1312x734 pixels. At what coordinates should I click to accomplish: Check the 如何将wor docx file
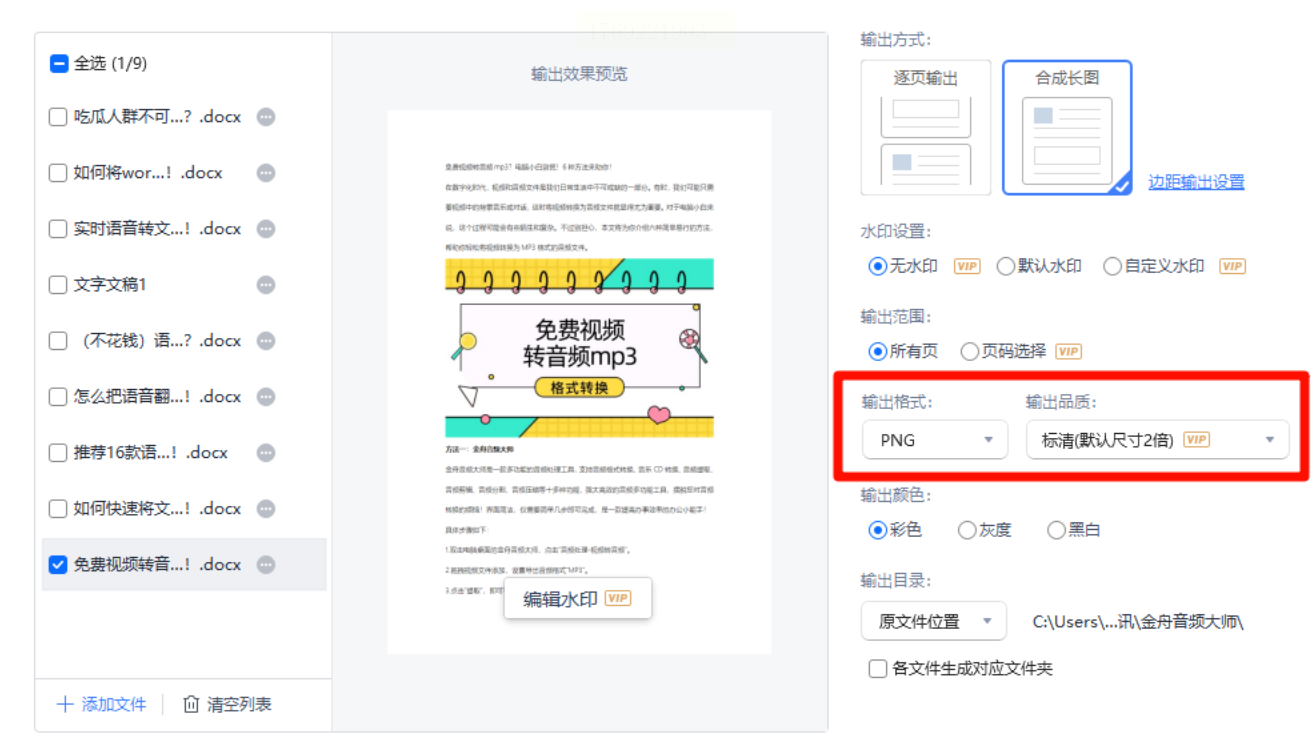coord(58,173)
